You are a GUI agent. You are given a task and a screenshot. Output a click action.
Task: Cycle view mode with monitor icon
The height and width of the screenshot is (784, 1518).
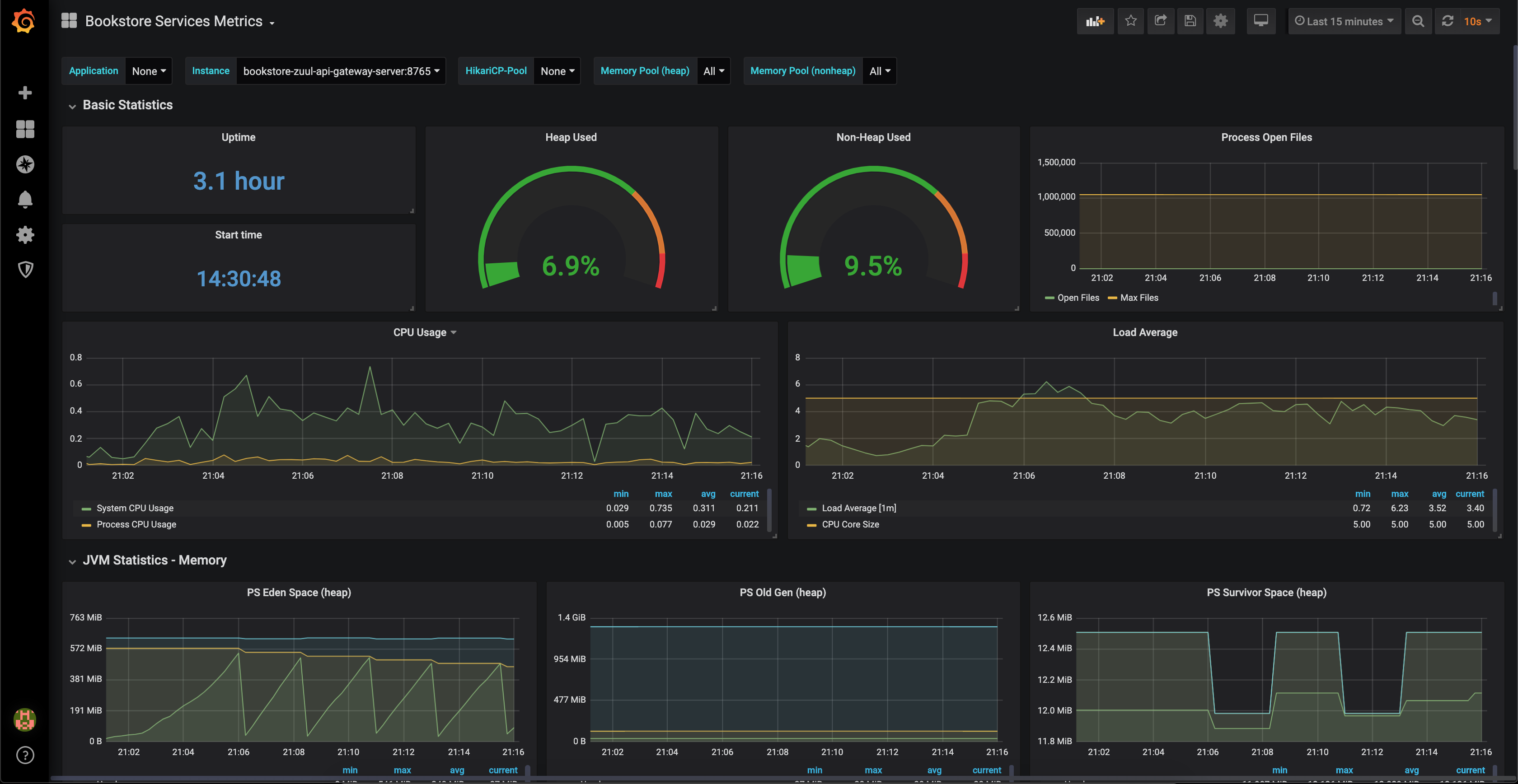1260,21
